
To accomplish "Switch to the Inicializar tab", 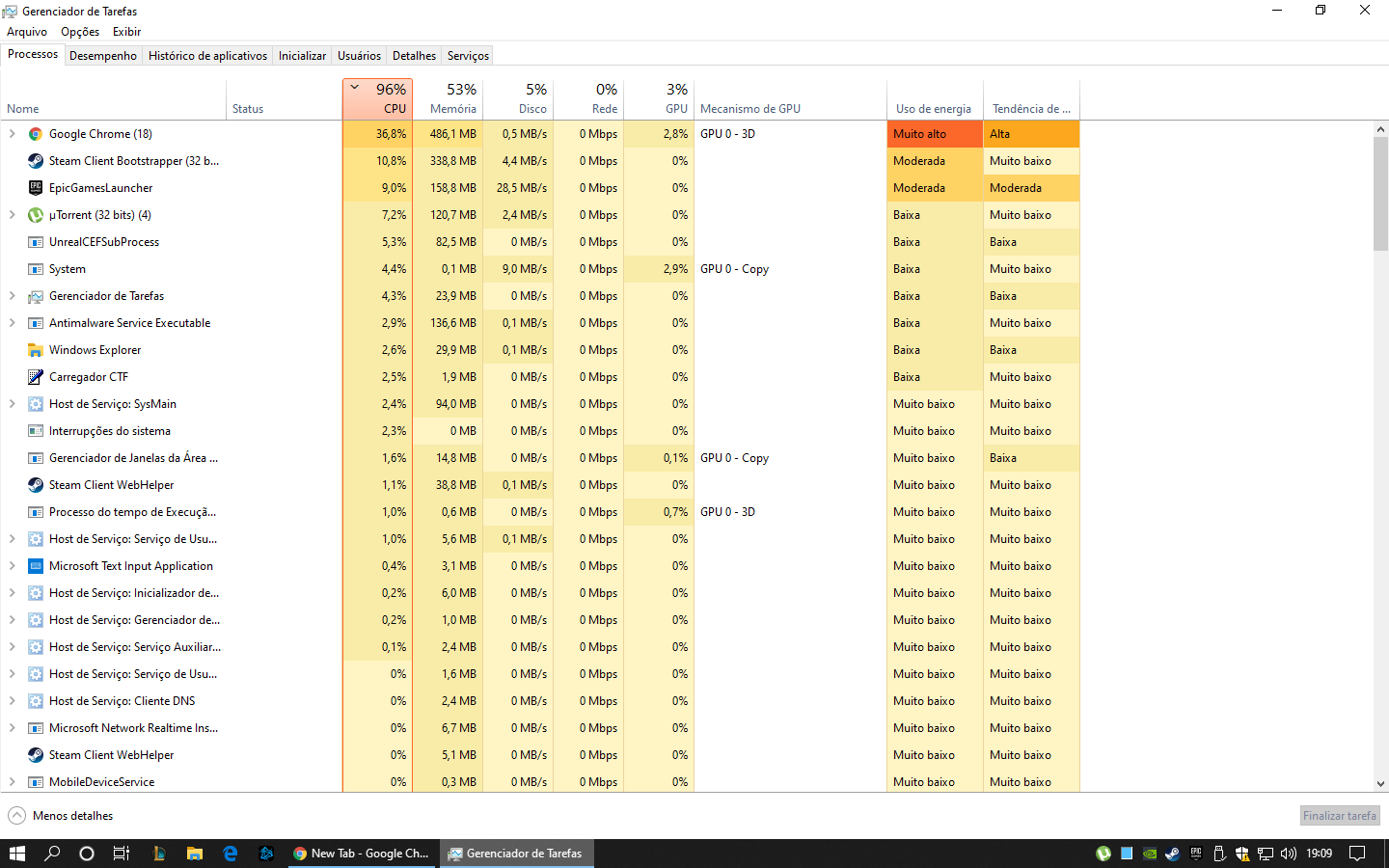I will [x=302, y=56].
